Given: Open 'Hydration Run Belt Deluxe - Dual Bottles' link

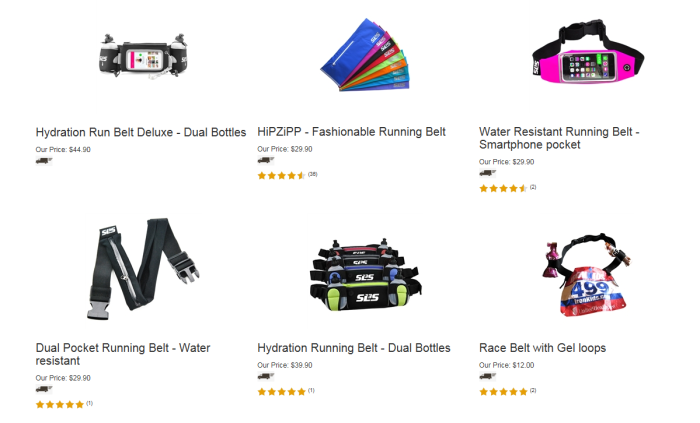Looking at the screenshot, I should 141,133.
